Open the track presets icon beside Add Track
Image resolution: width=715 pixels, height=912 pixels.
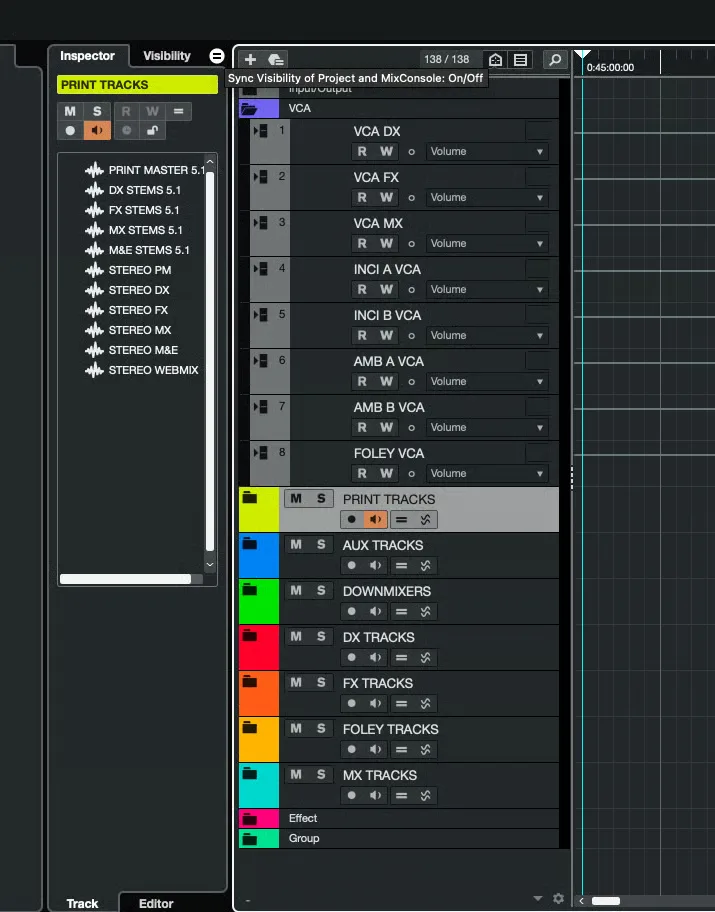(275, 59)
